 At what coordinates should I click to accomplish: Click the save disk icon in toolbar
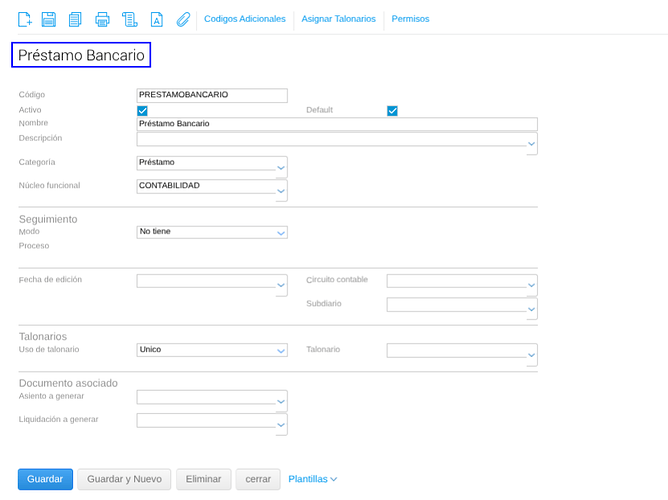pyautogui.click(x=48, y=19)
